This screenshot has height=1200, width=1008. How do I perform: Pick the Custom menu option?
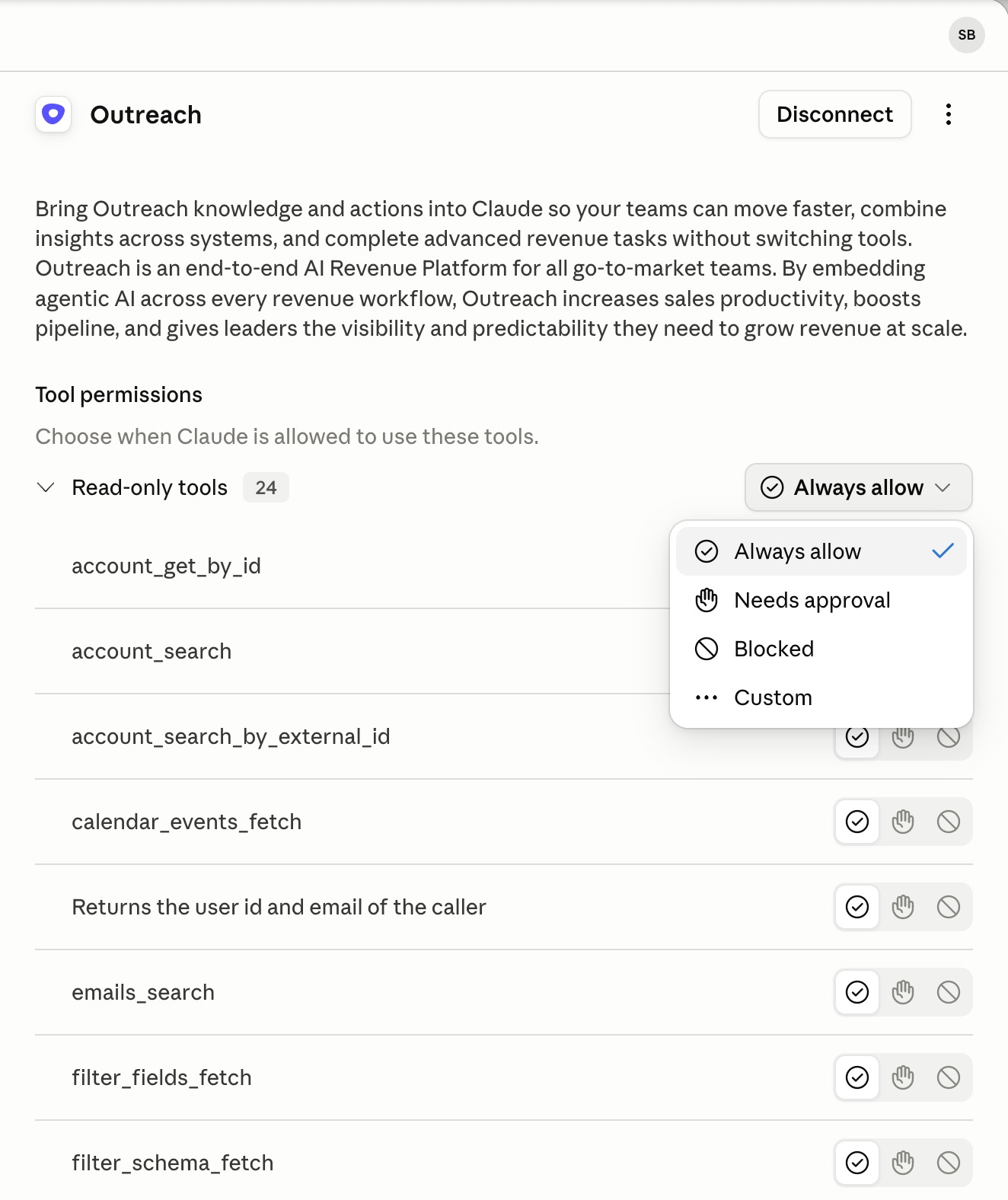click(821, 697)
